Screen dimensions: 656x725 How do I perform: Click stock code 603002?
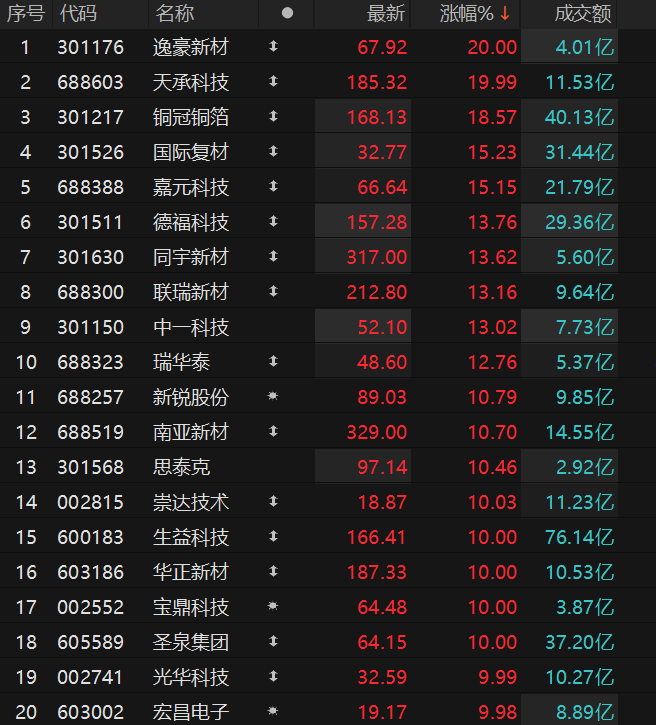(x=91, y=712)
